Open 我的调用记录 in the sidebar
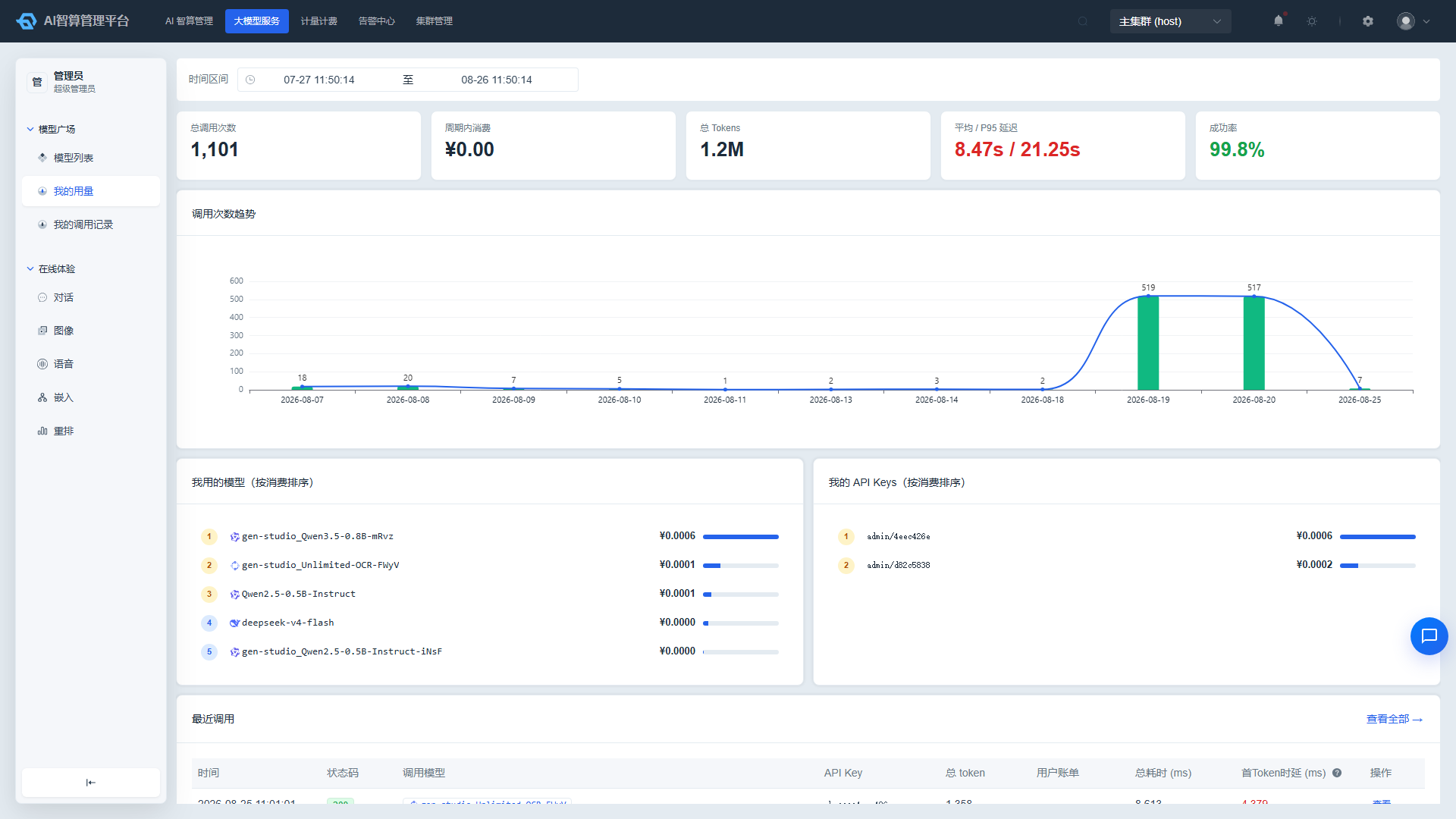Image resolution: width=1456 pixels, height=819 pixels. (91, 224)
